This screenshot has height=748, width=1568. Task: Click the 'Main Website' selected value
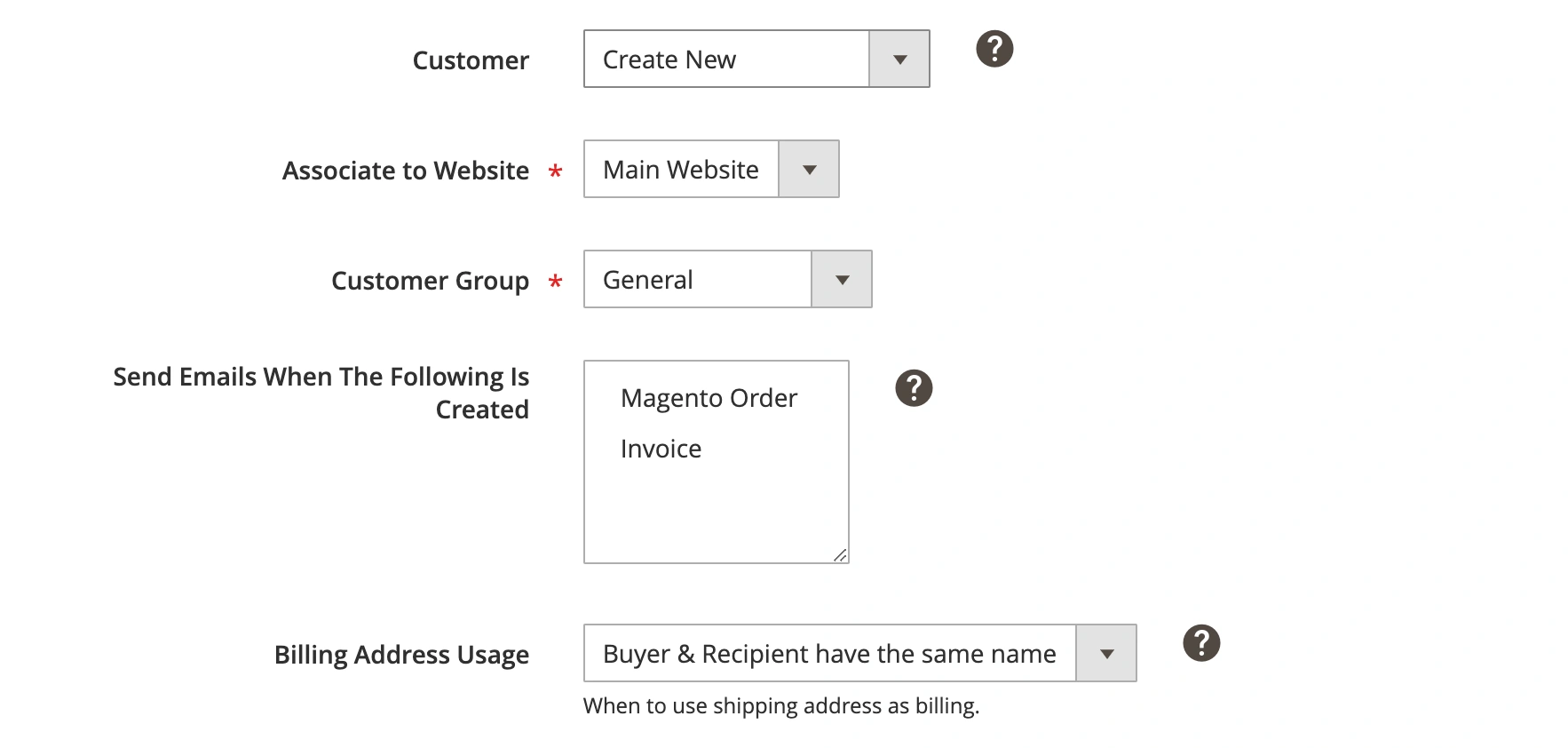680,170
